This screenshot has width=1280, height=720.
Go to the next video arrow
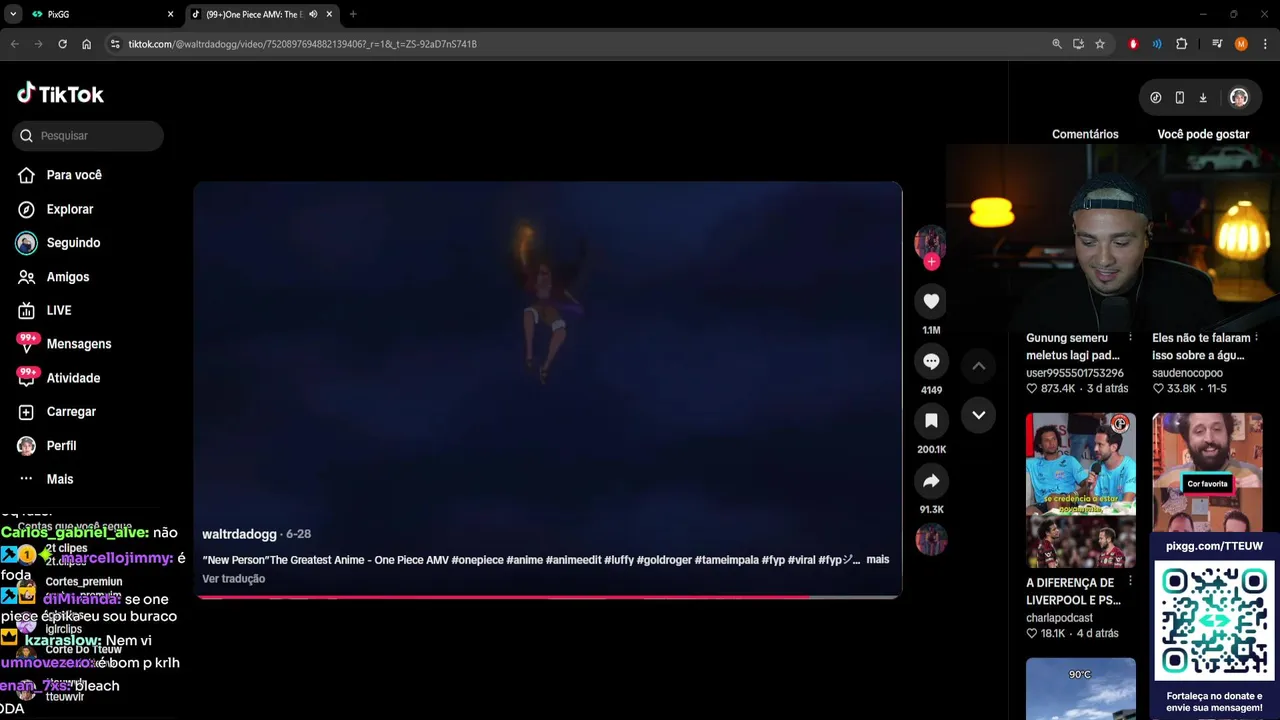coord(979,415)
